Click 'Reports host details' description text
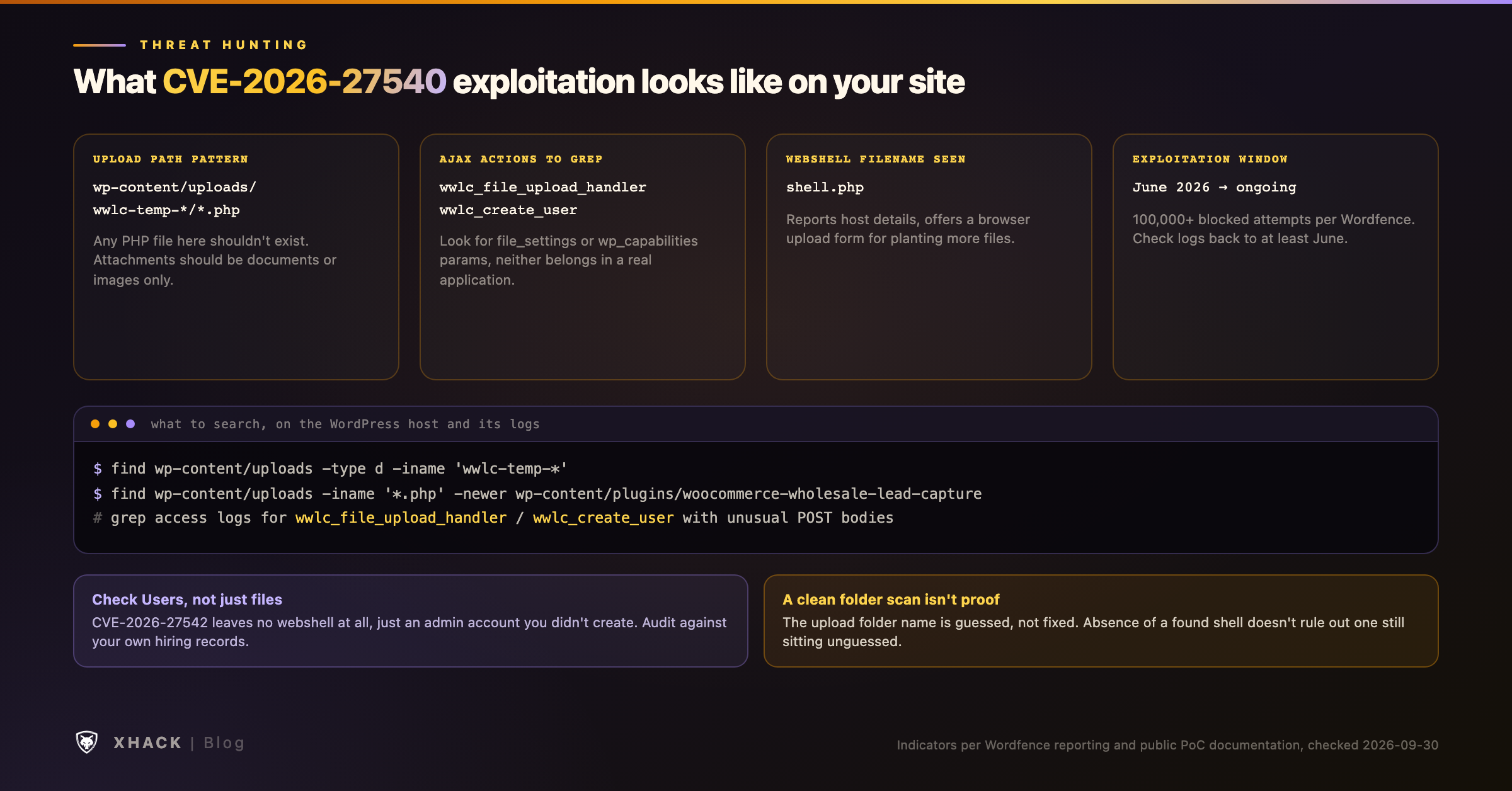This screenshot has width=1512, height=791. [x=908, y=229]
